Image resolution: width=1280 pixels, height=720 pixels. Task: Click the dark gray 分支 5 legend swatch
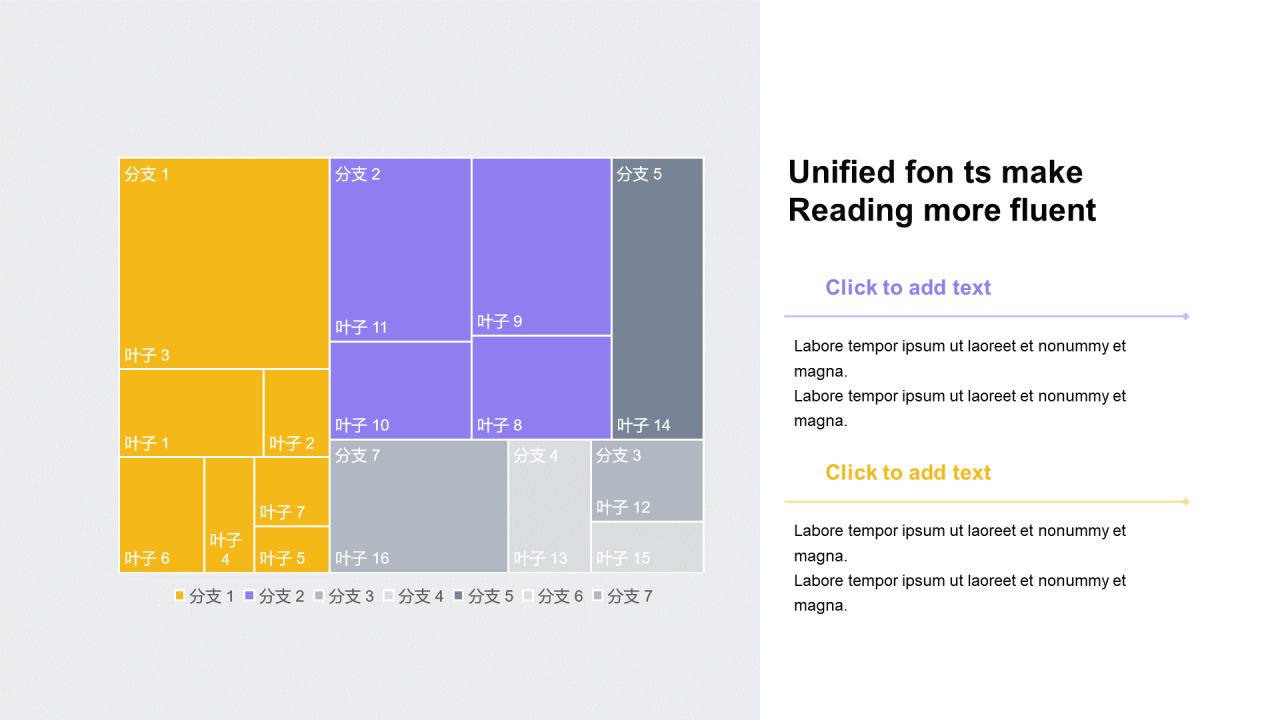coord(459,596)
